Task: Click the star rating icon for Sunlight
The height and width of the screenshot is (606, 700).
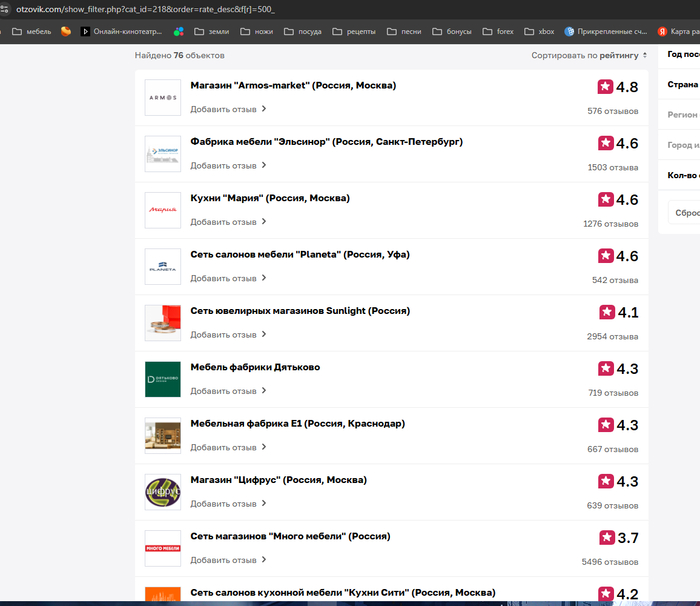Action: click(606, 312)
